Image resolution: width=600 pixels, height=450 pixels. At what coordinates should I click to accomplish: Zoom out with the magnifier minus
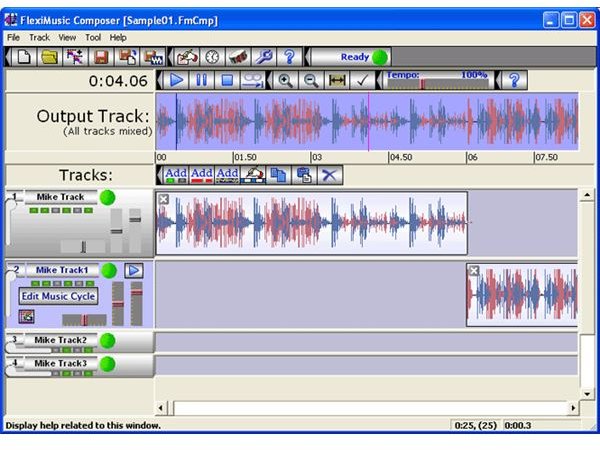(311, 80)
